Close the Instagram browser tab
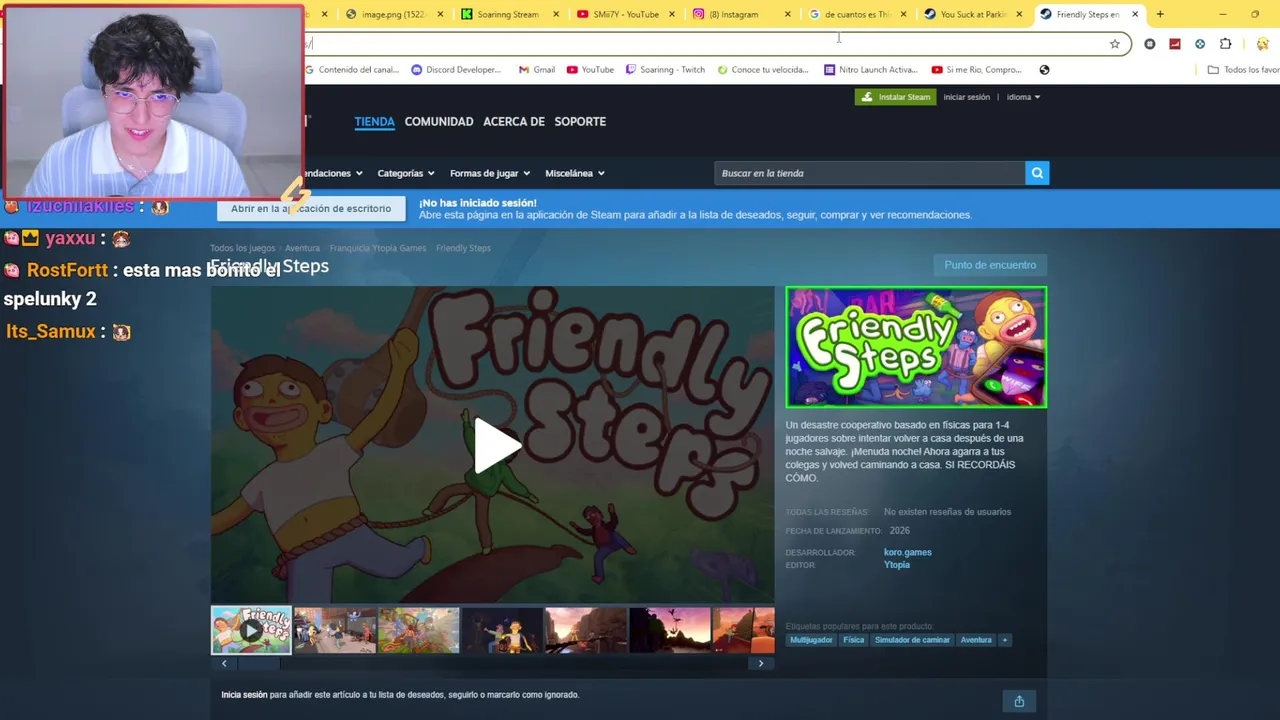This screenshot has height=720, width=1280. click(x=788, y=14)
